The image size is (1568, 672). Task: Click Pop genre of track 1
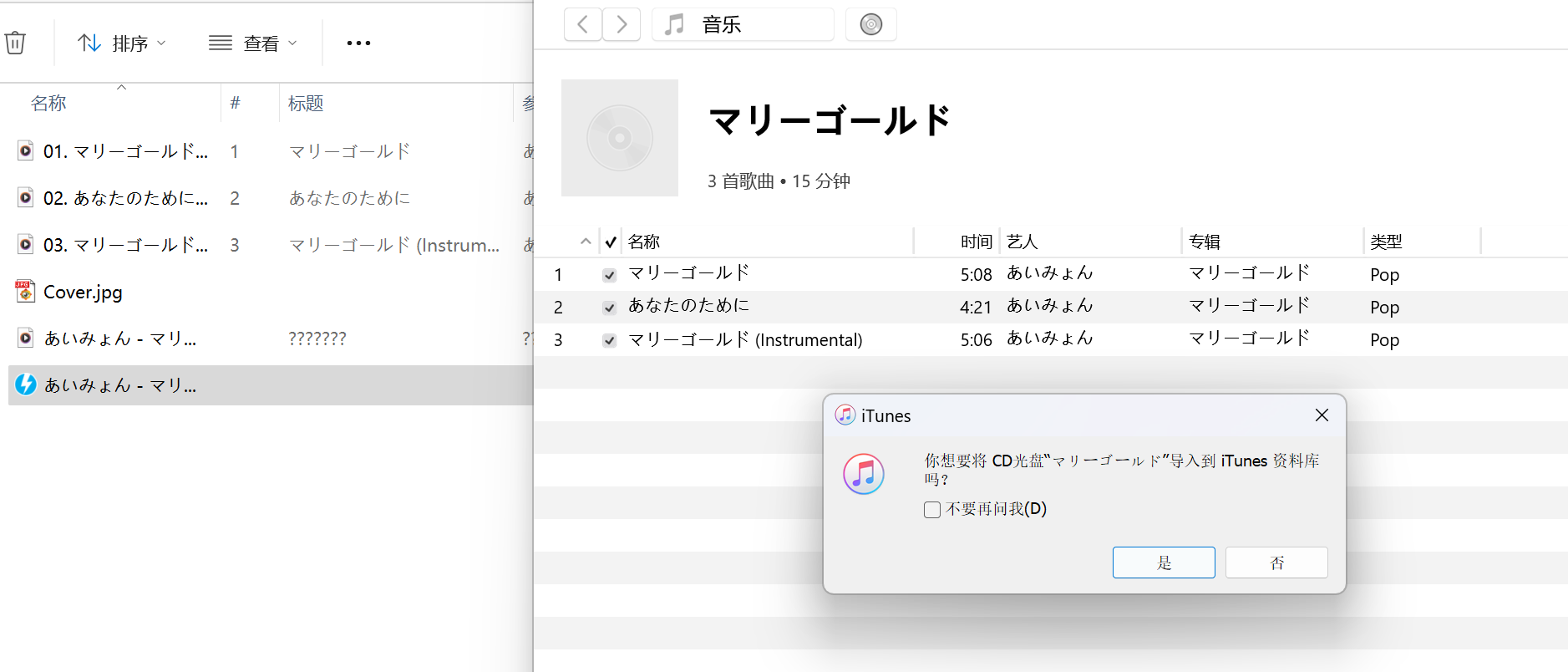tap(1384, 274)
